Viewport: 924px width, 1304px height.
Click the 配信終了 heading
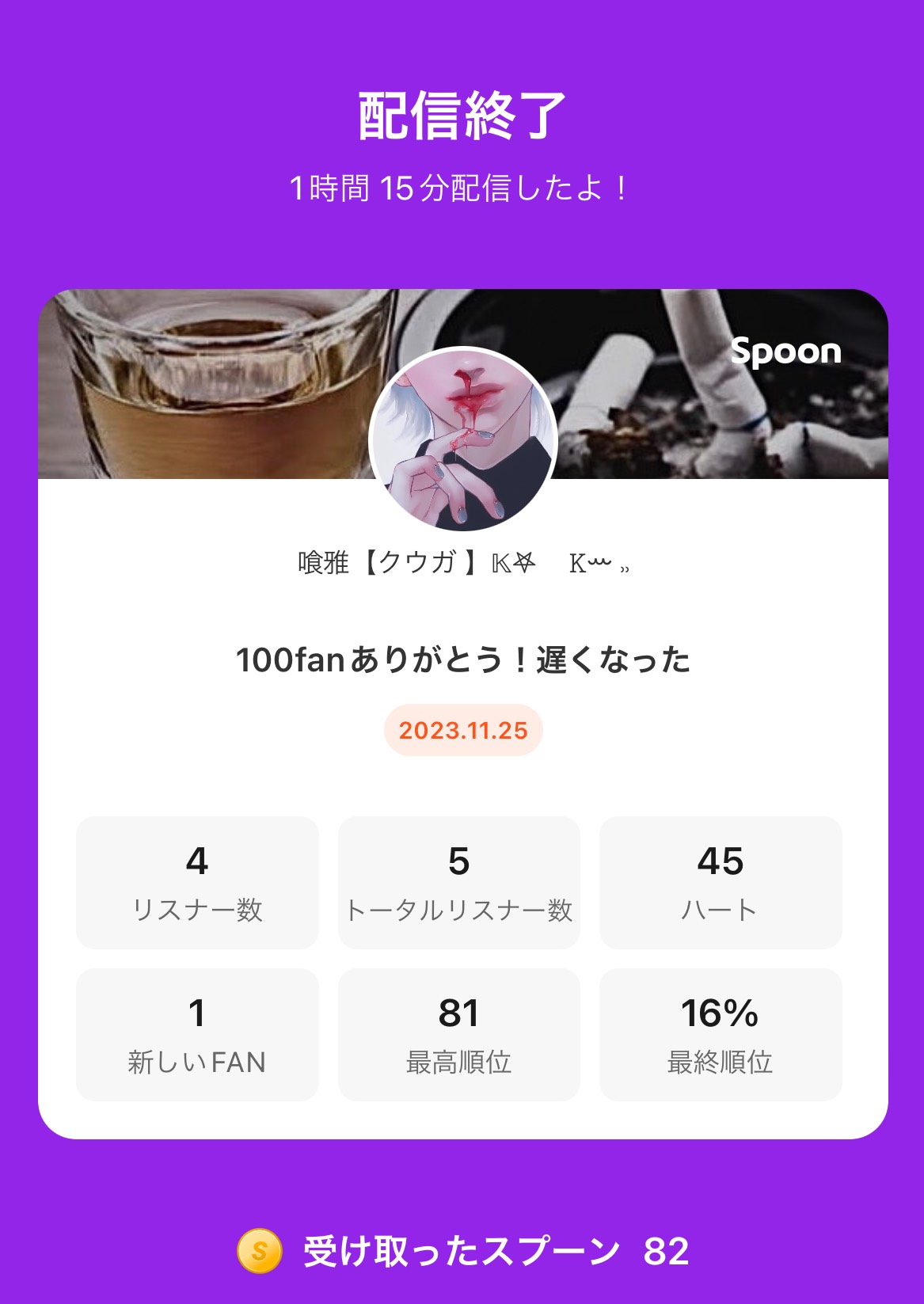pyautogui.click(x=462, y=116)
